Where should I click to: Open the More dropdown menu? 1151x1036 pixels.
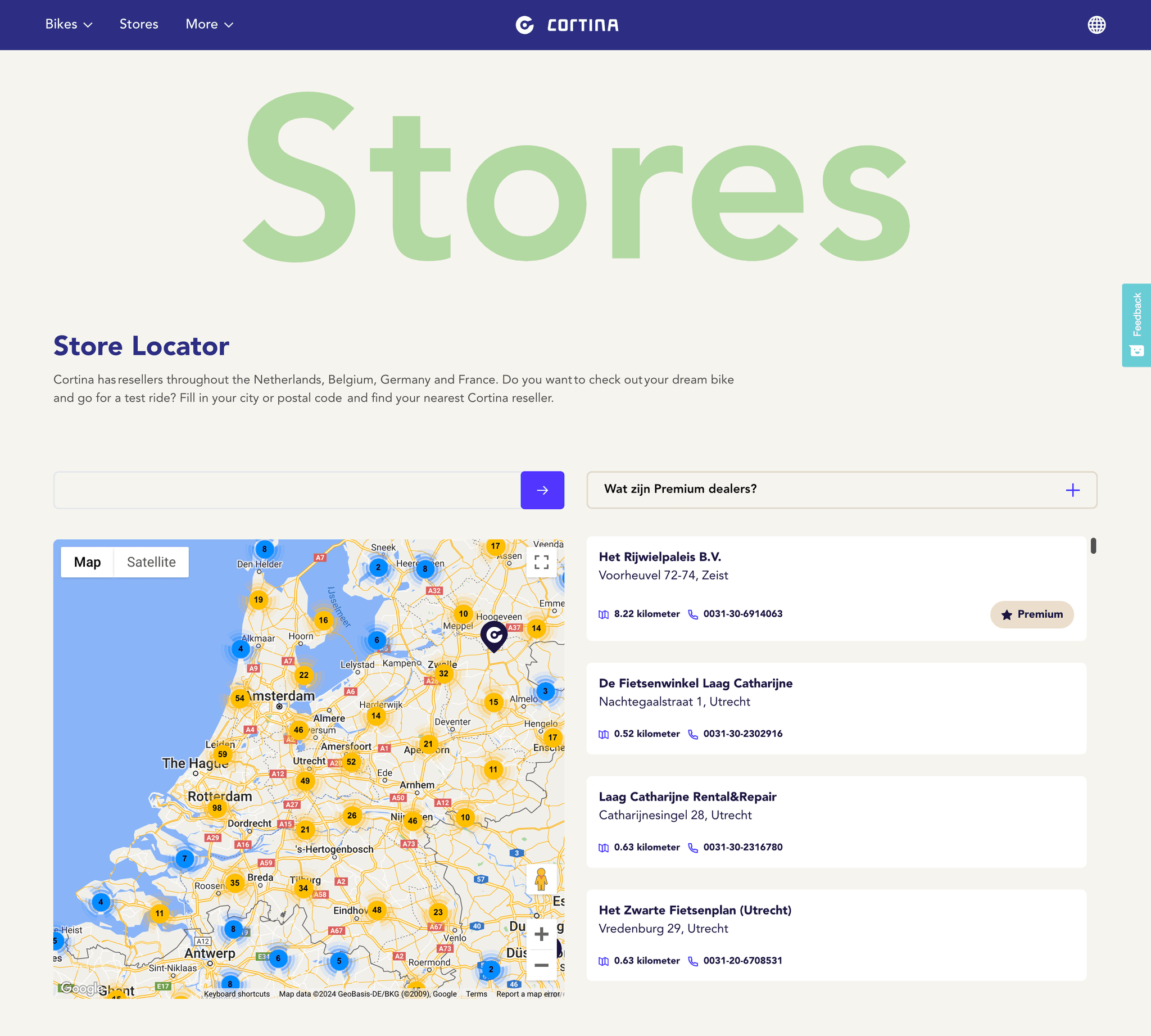tap(208, 25)
